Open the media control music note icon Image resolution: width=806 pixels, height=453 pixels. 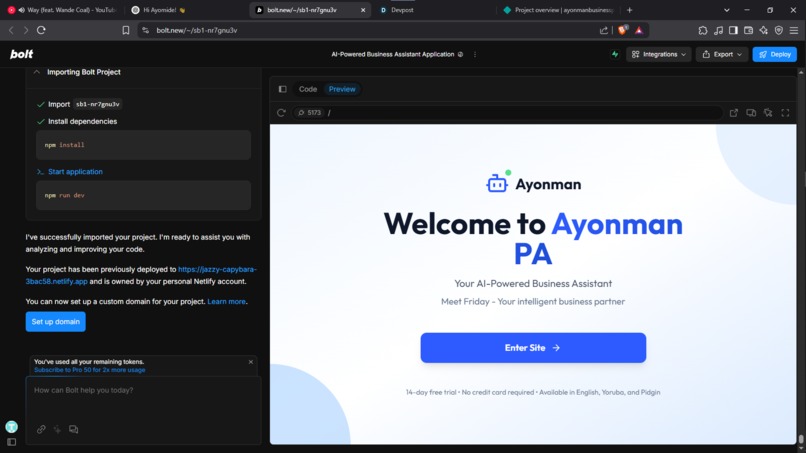point(718,30)
